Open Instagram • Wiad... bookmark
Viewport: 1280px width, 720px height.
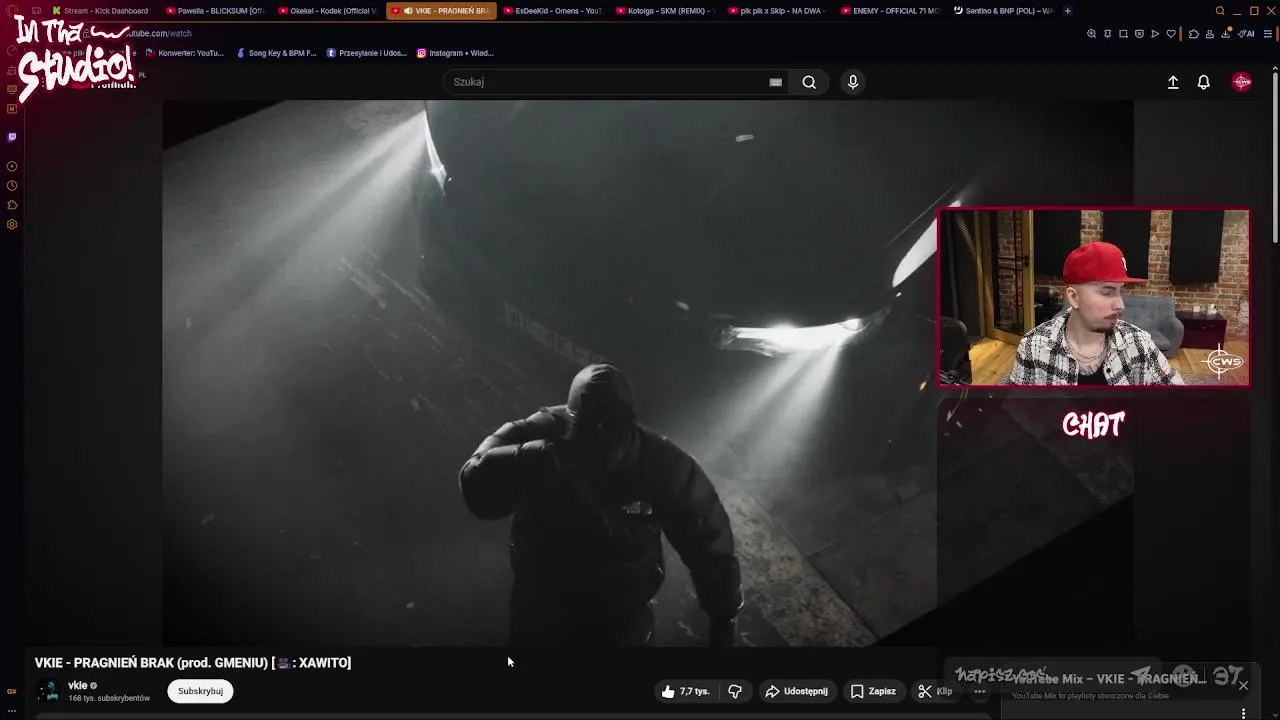click(455, 53)
